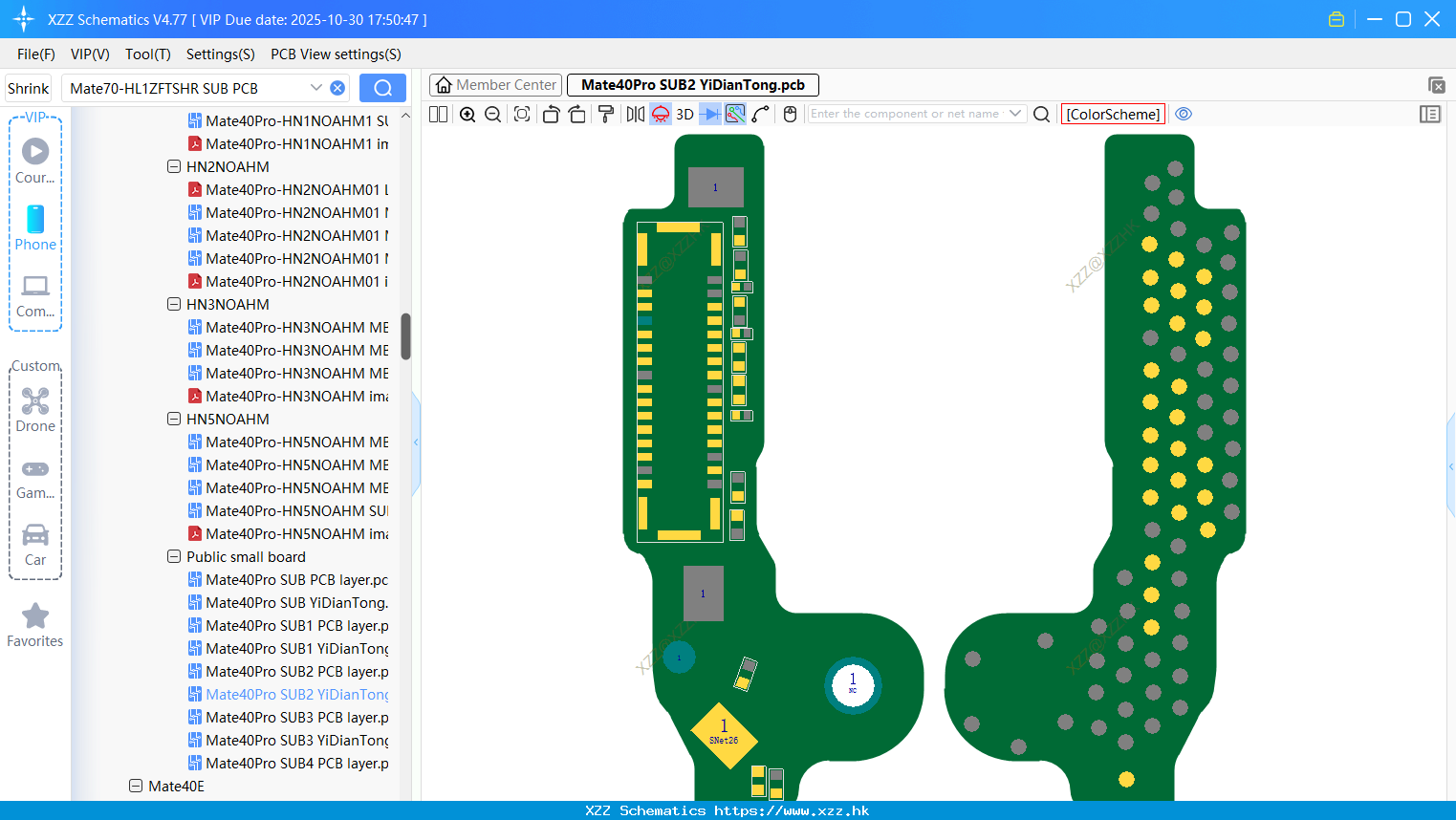Toggle net routing display icon
Image resolution: width=1456 pixels, height=820 pixels.
pos(735,115)
